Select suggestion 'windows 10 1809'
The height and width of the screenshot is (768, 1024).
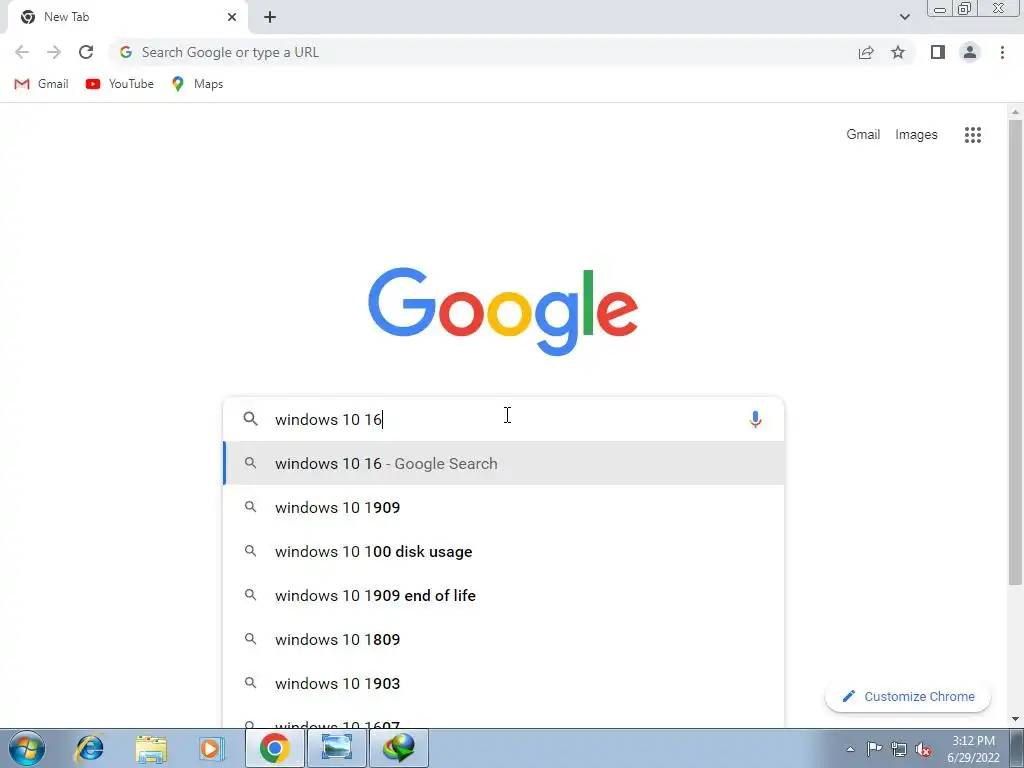tap(503, 639)
